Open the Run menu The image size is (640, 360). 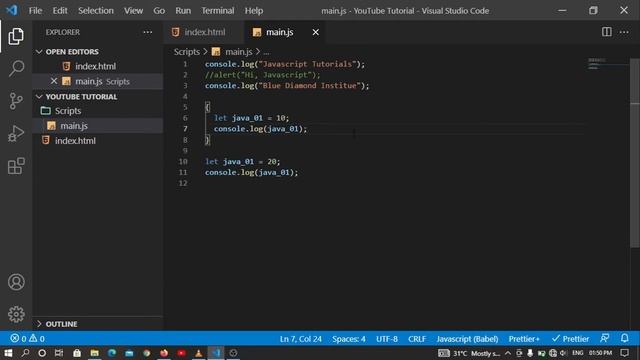pyautogui.click(x=183, y=11)
